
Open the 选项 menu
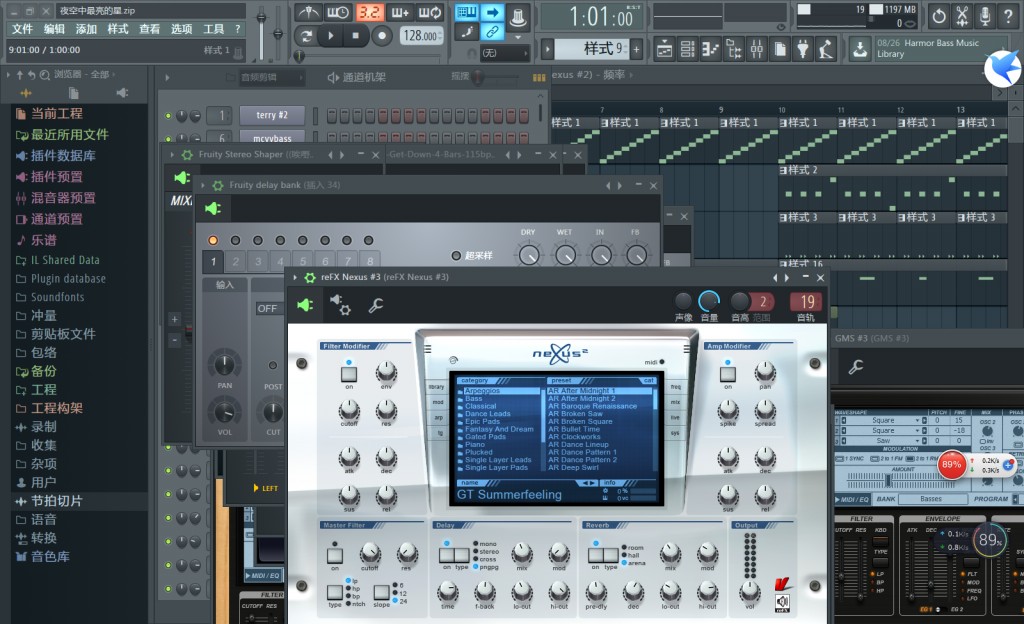pos(181,29)
